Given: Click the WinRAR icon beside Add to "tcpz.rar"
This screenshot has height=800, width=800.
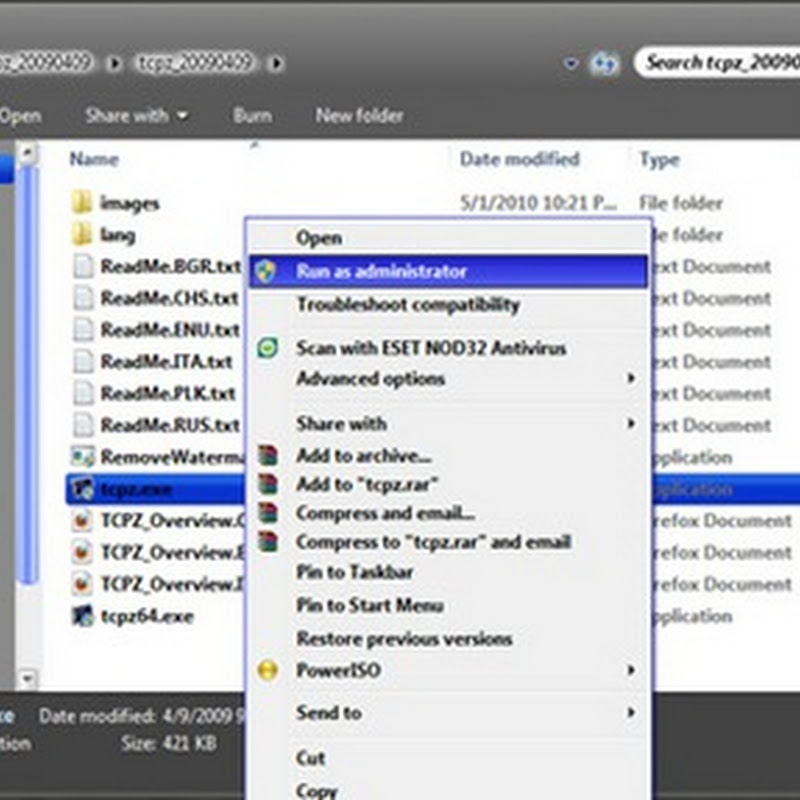Looking at the screenshot, I should (x=268, y=484).
